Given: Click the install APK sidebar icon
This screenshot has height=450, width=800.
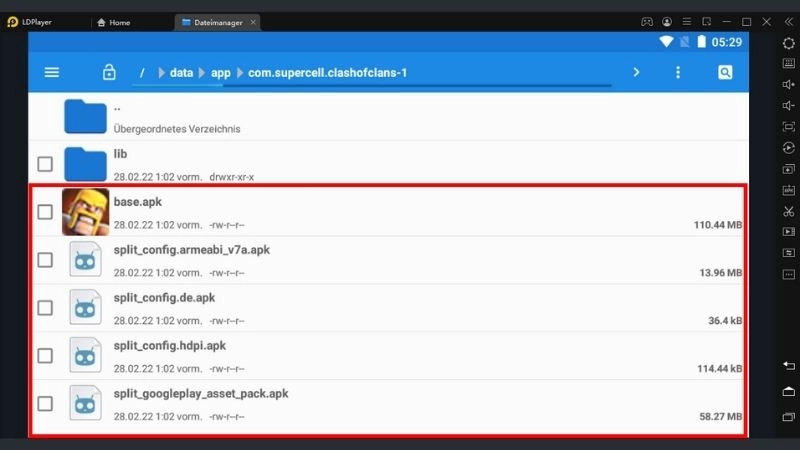Looking at the screenshot, I should pos(789,190).
